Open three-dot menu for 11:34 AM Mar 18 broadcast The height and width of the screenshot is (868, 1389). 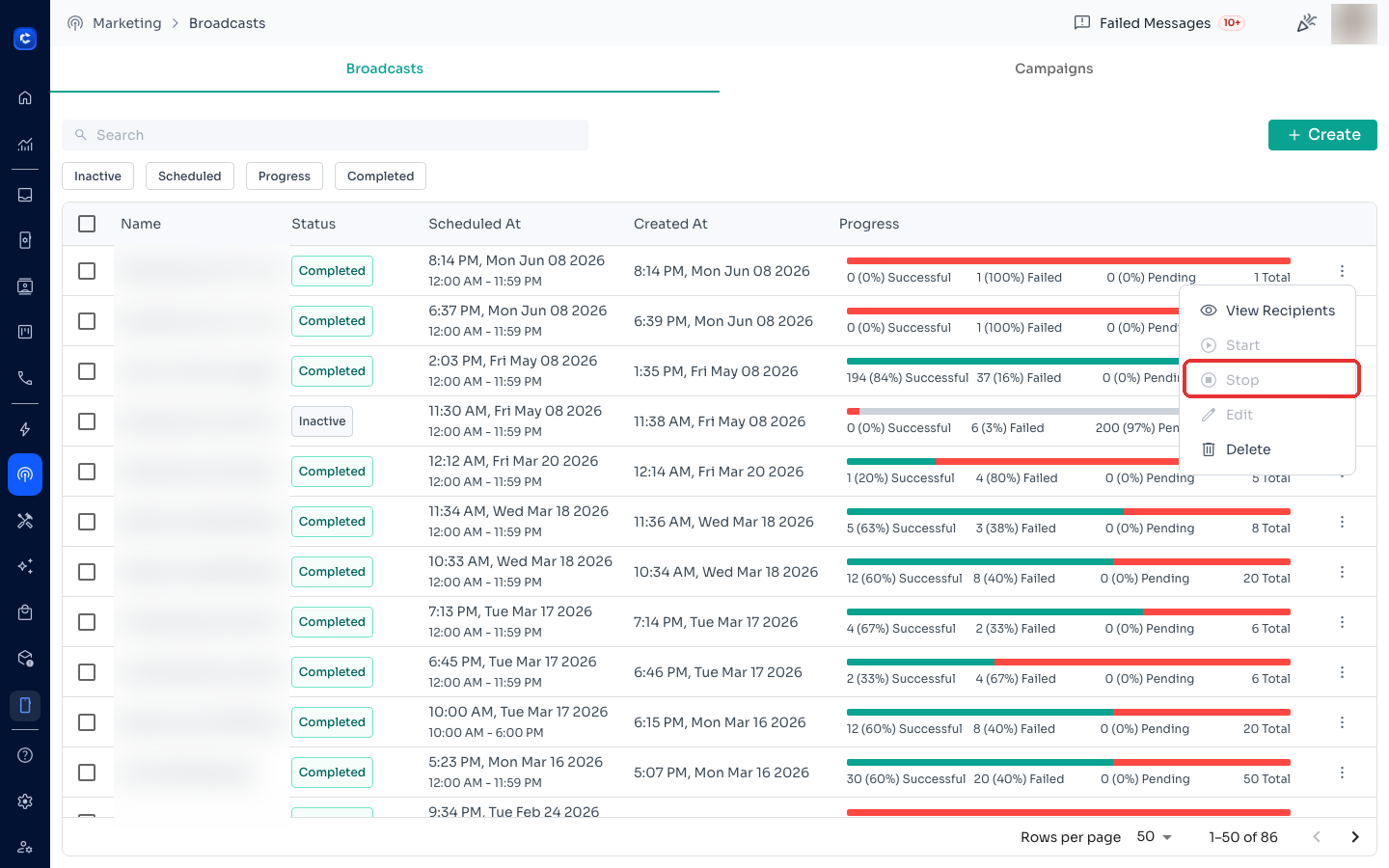(1342, 522)
